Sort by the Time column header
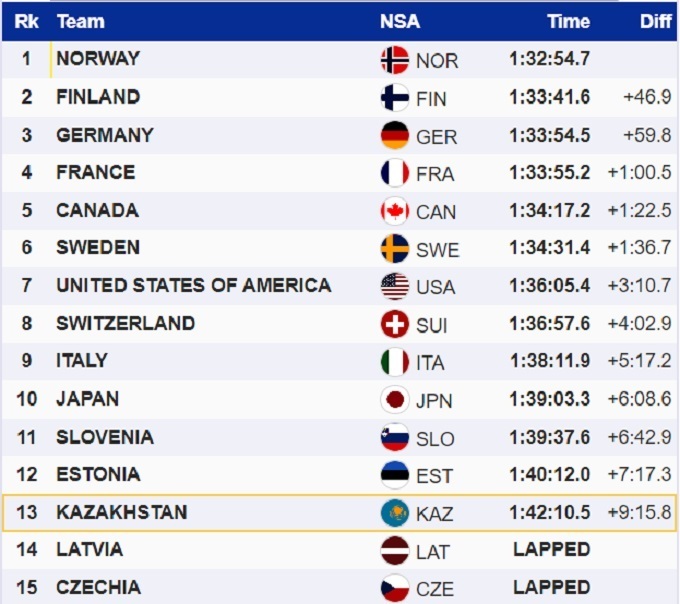This screenshot has height=604, width=680. pyautogui.click(x=568, y=21)
